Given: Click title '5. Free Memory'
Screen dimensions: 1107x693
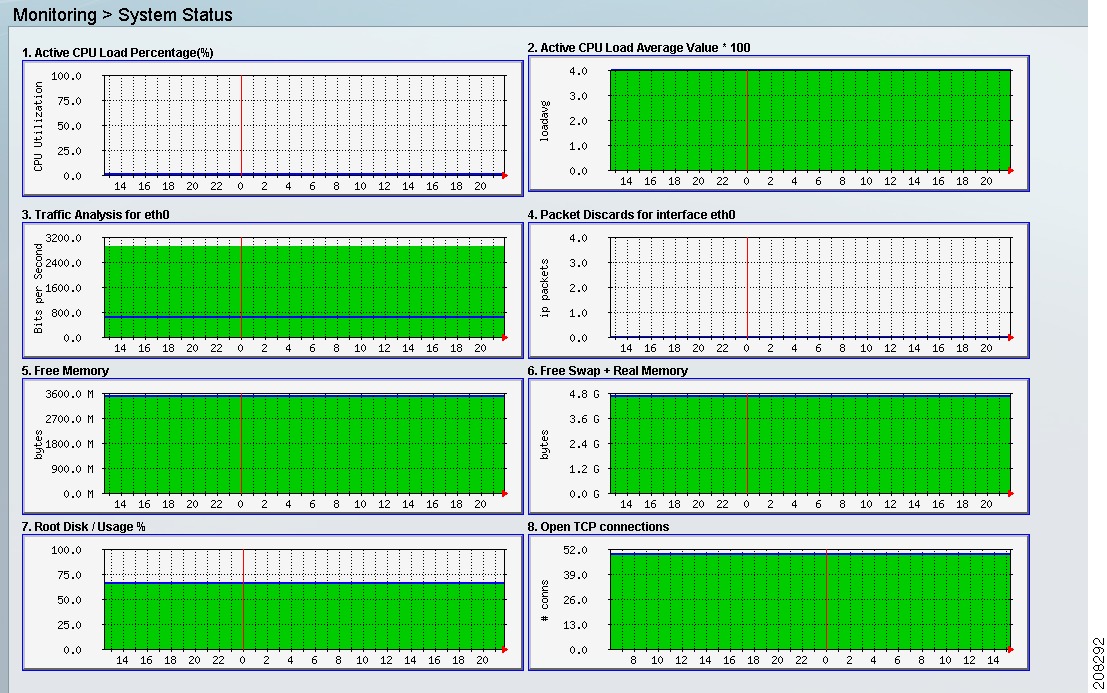Looking at the screenshot, I should tap(65, 371).
